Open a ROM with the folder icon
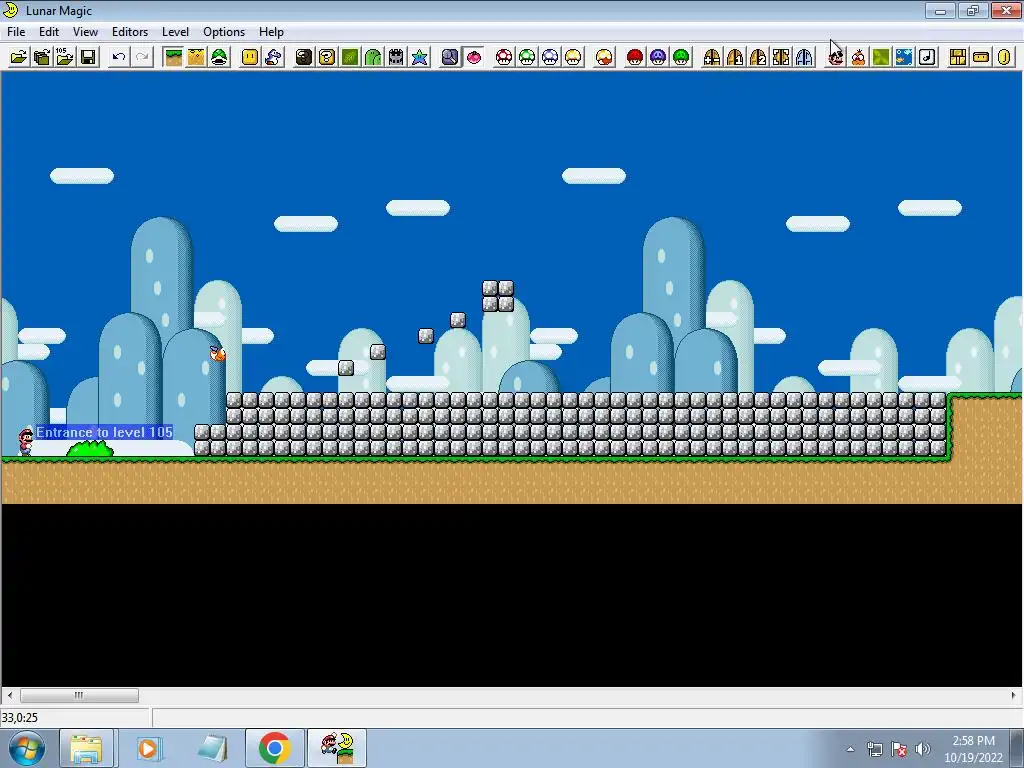This screenshot has width=1024, height=768. (19, 57)
